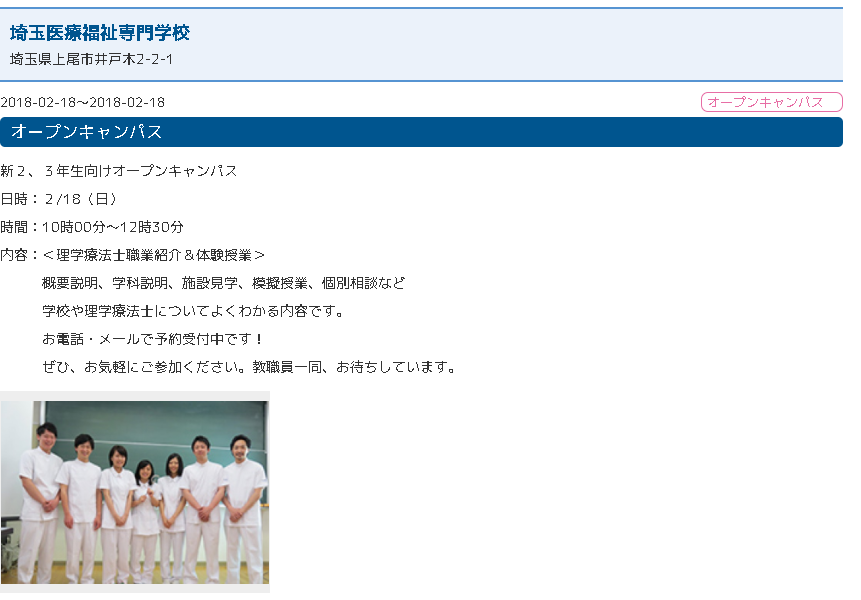Open the staff group photo thumbnail

pyautogui.click(x=134, y=492)
